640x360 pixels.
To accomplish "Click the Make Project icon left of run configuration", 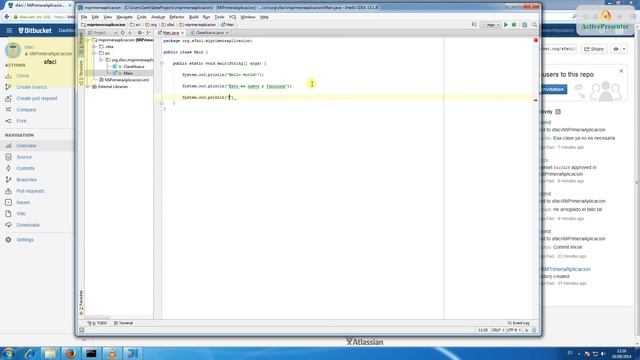I will pos(474,25).
